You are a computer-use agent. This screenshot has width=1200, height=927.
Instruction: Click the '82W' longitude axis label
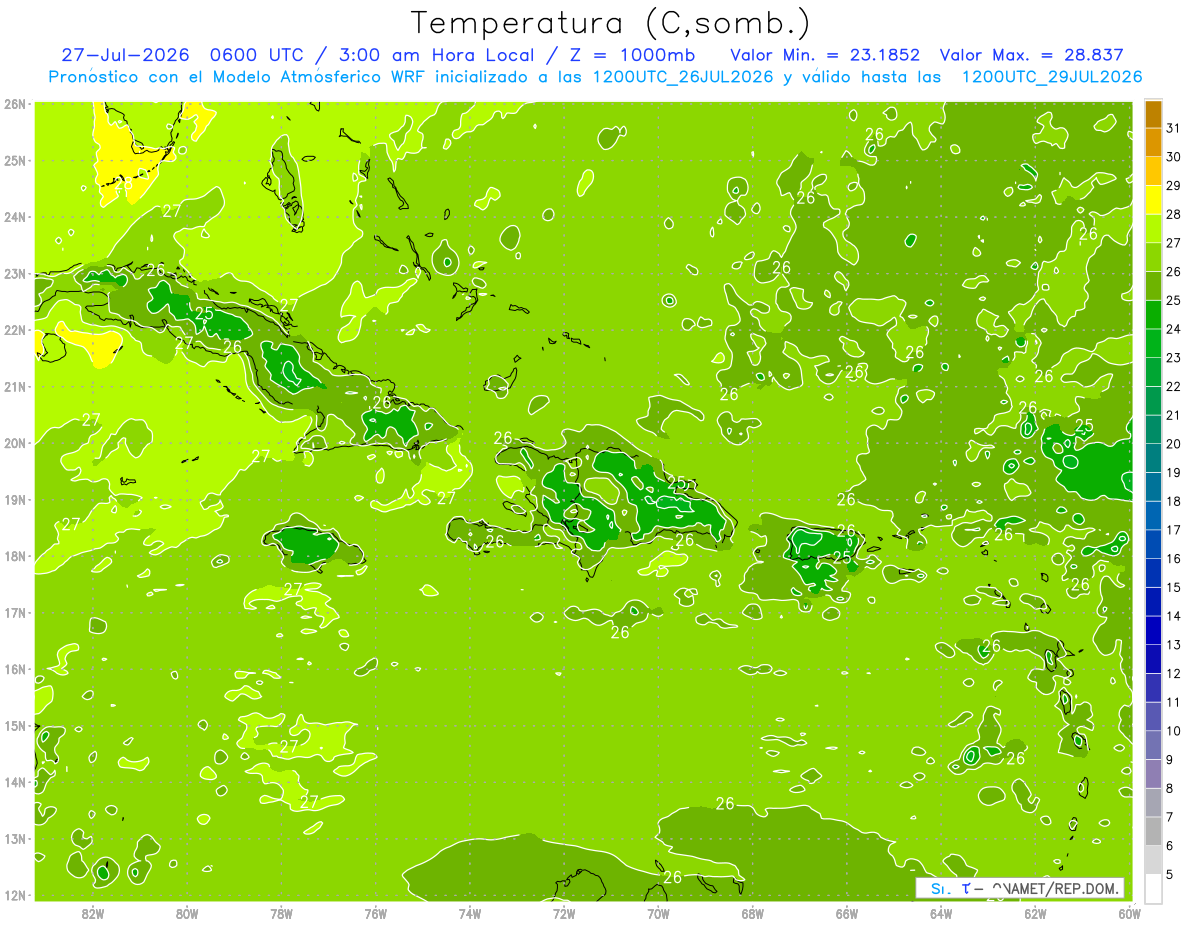click(x=93, y=913)
